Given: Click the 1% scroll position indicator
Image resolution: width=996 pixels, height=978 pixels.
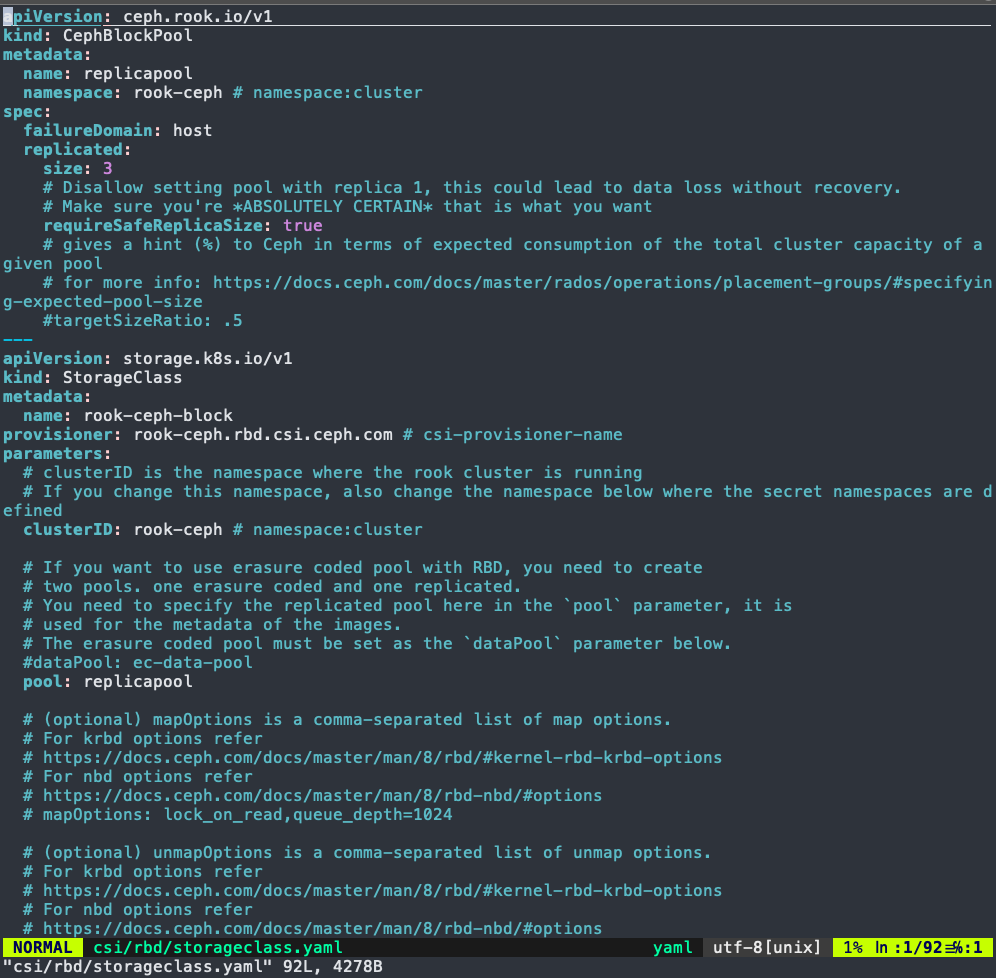Looking at the screenshot, I should point(853,947).
